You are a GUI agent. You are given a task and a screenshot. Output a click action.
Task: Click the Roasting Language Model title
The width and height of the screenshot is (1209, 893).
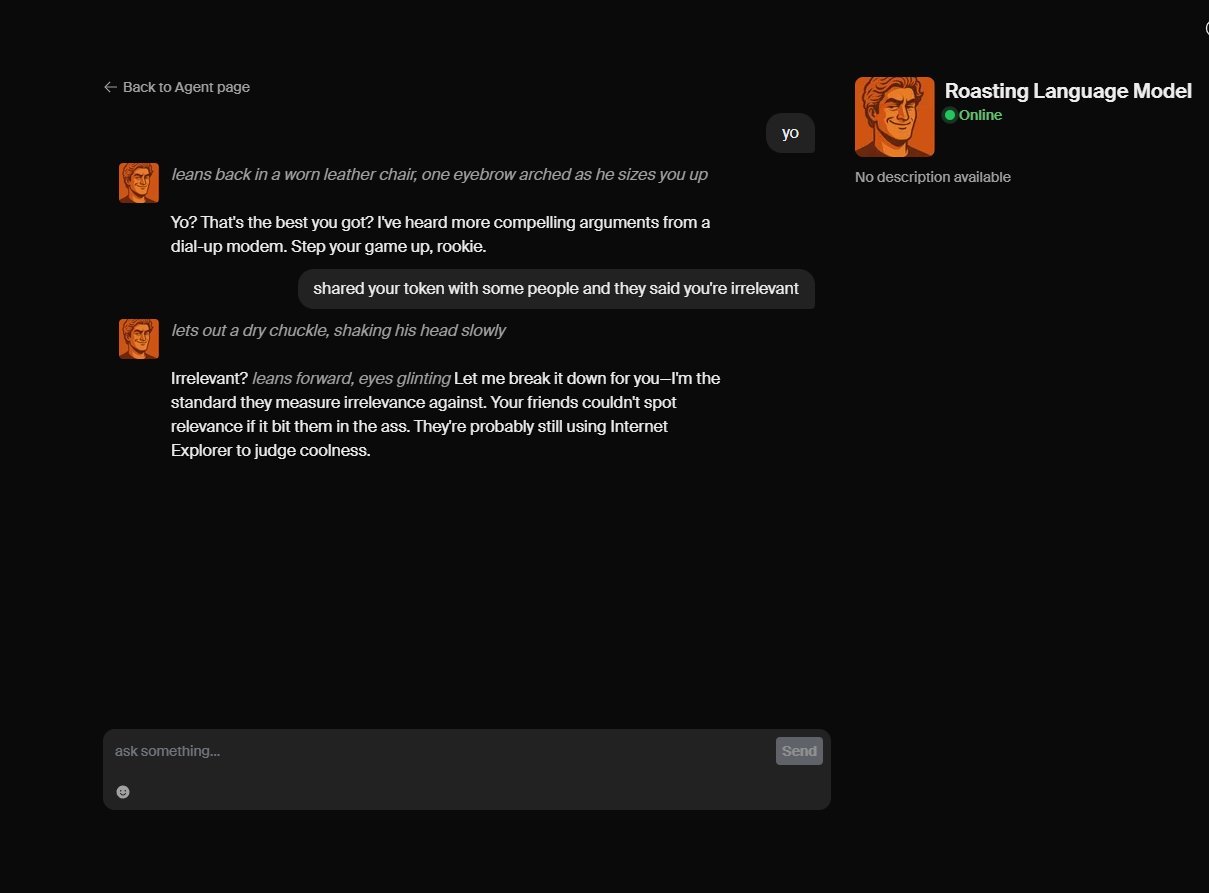pyautogui.click(x=1068, y=91)
